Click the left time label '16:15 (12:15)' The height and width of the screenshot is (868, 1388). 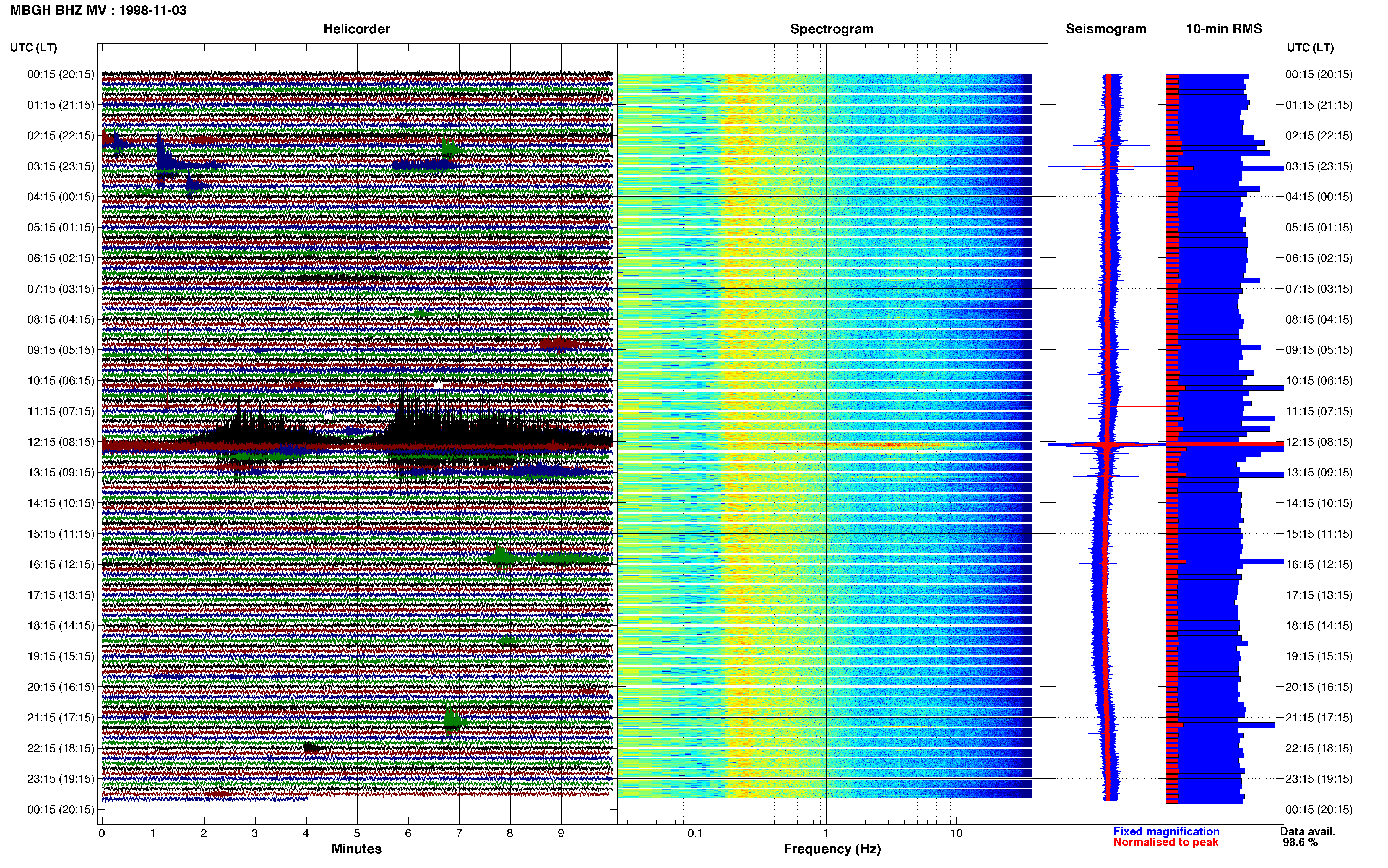(60, 564)
